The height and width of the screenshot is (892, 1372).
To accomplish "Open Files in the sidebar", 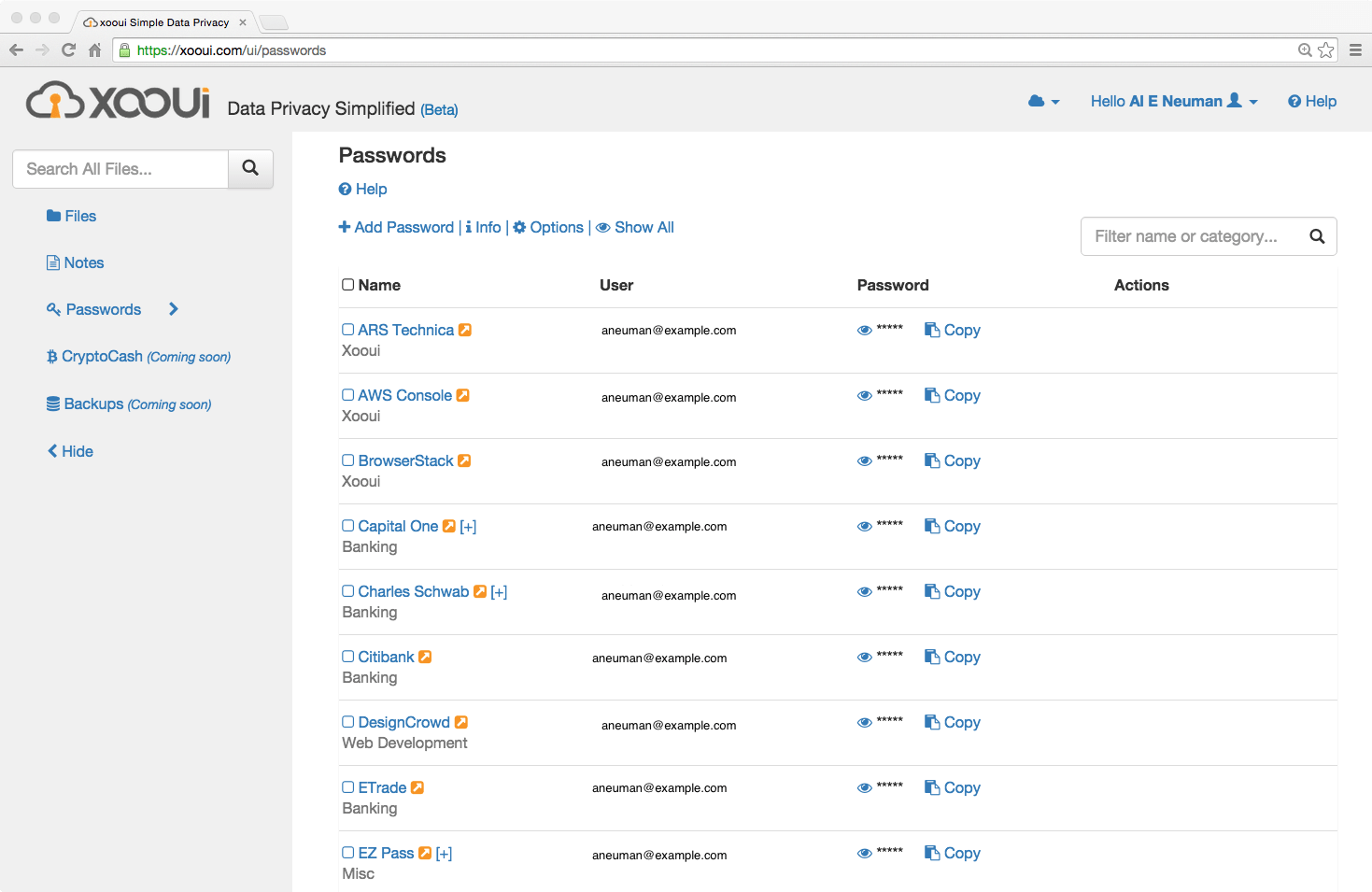I will click(x=71, y=216).
